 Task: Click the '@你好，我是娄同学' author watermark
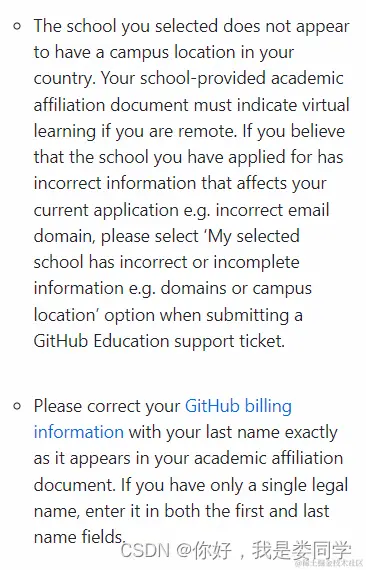coord(264,550)
